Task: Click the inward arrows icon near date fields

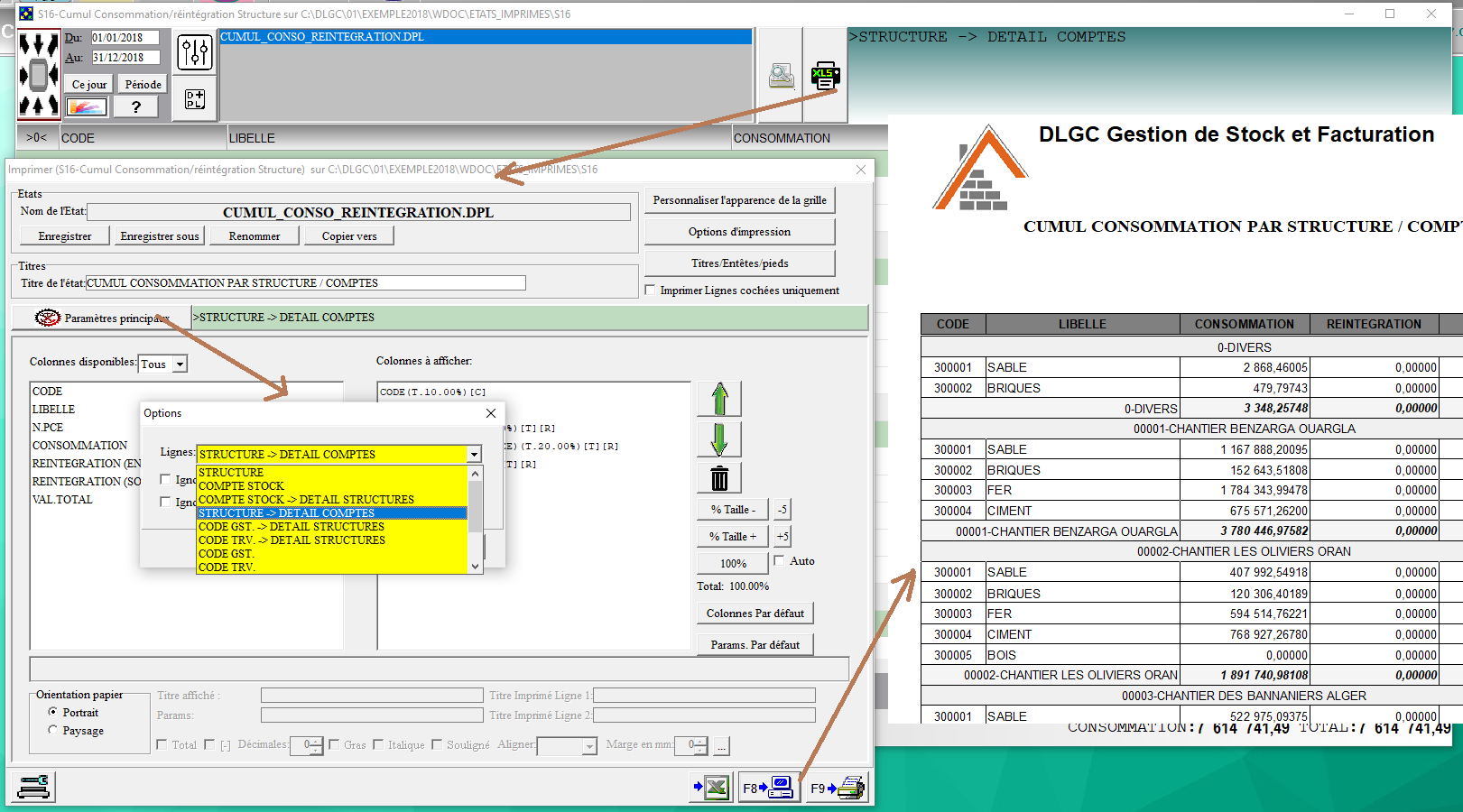Action: 39,74
